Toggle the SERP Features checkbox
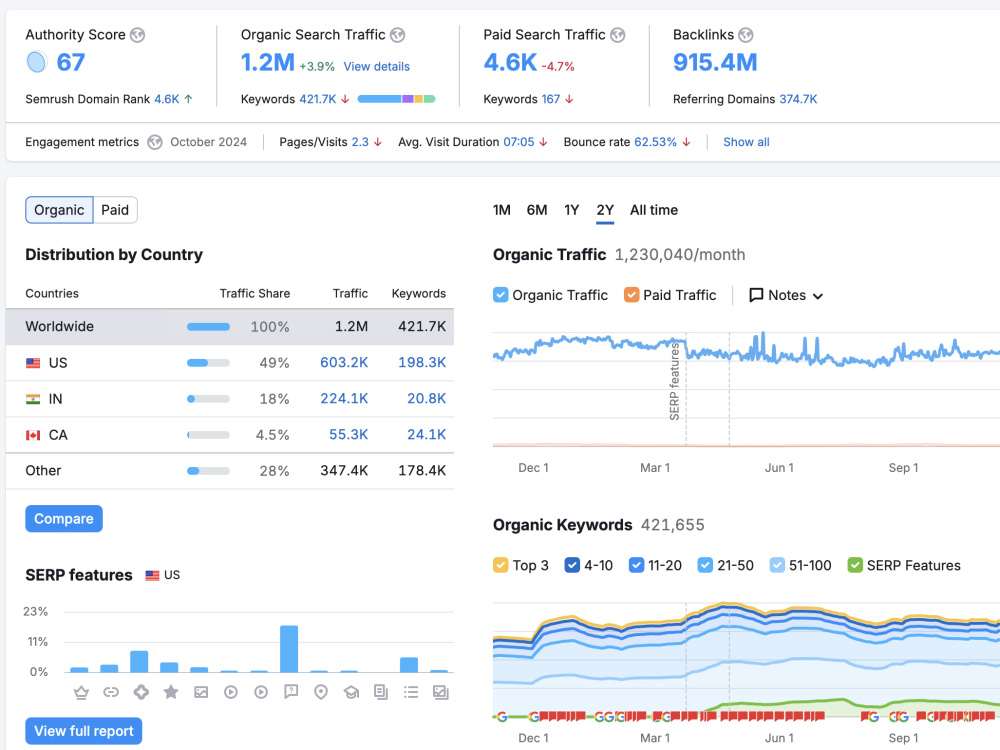 pos(855,565)
